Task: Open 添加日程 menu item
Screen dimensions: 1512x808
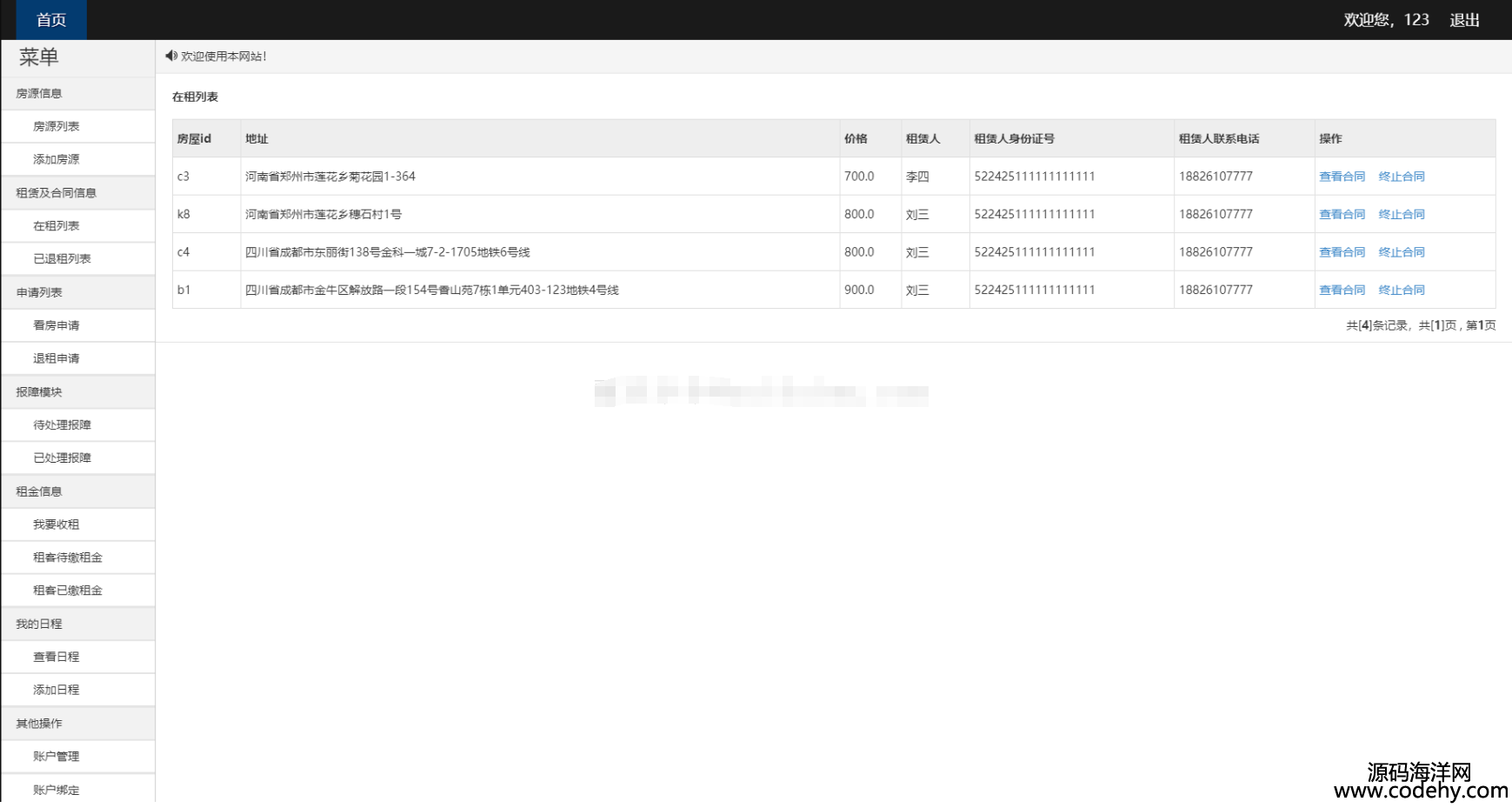Action: point(78,690)
